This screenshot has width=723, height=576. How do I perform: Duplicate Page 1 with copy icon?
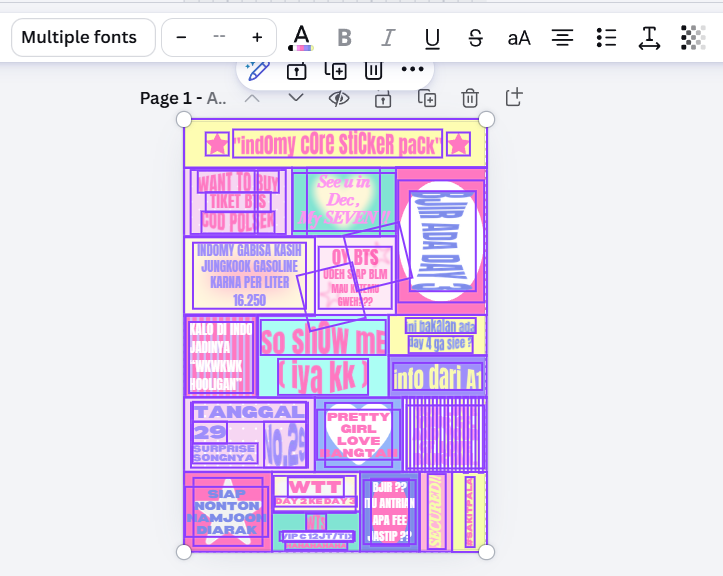point(427,99)
